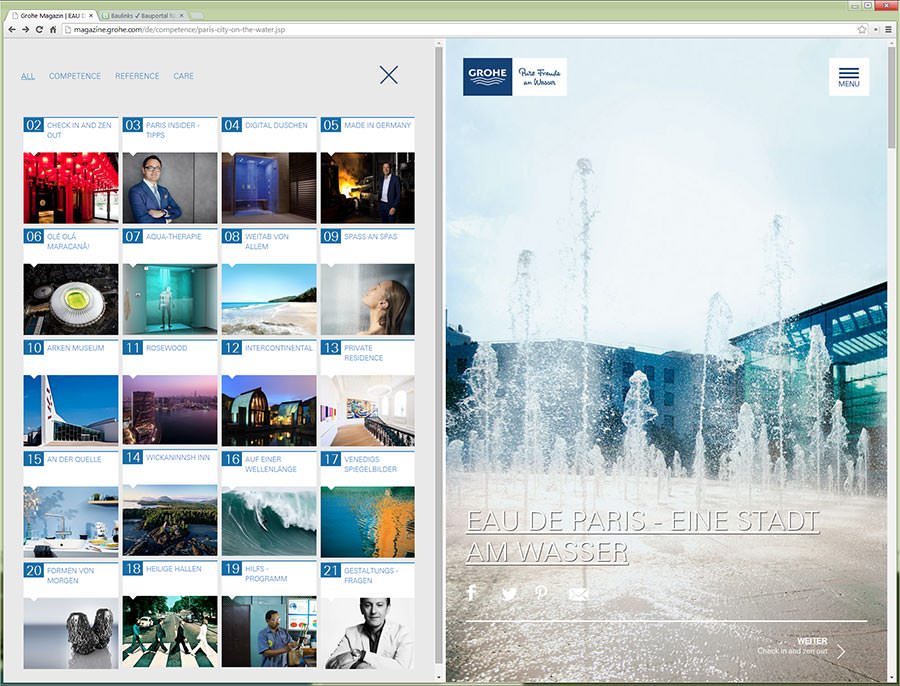This screenshot has height=686, width=900.
Task: Switch to the Baulinks browser tab
Action: tap(143, 15)
